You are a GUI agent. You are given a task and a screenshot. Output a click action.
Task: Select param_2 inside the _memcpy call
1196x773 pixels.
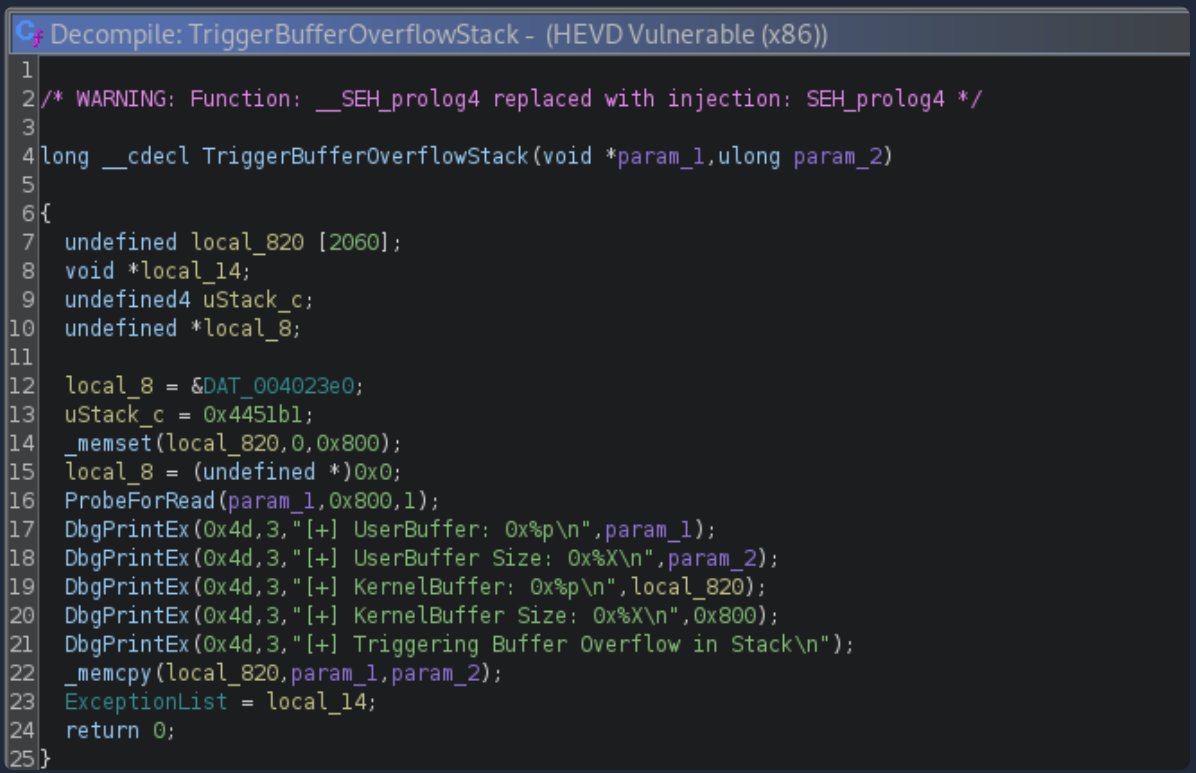tap(436, 673)
